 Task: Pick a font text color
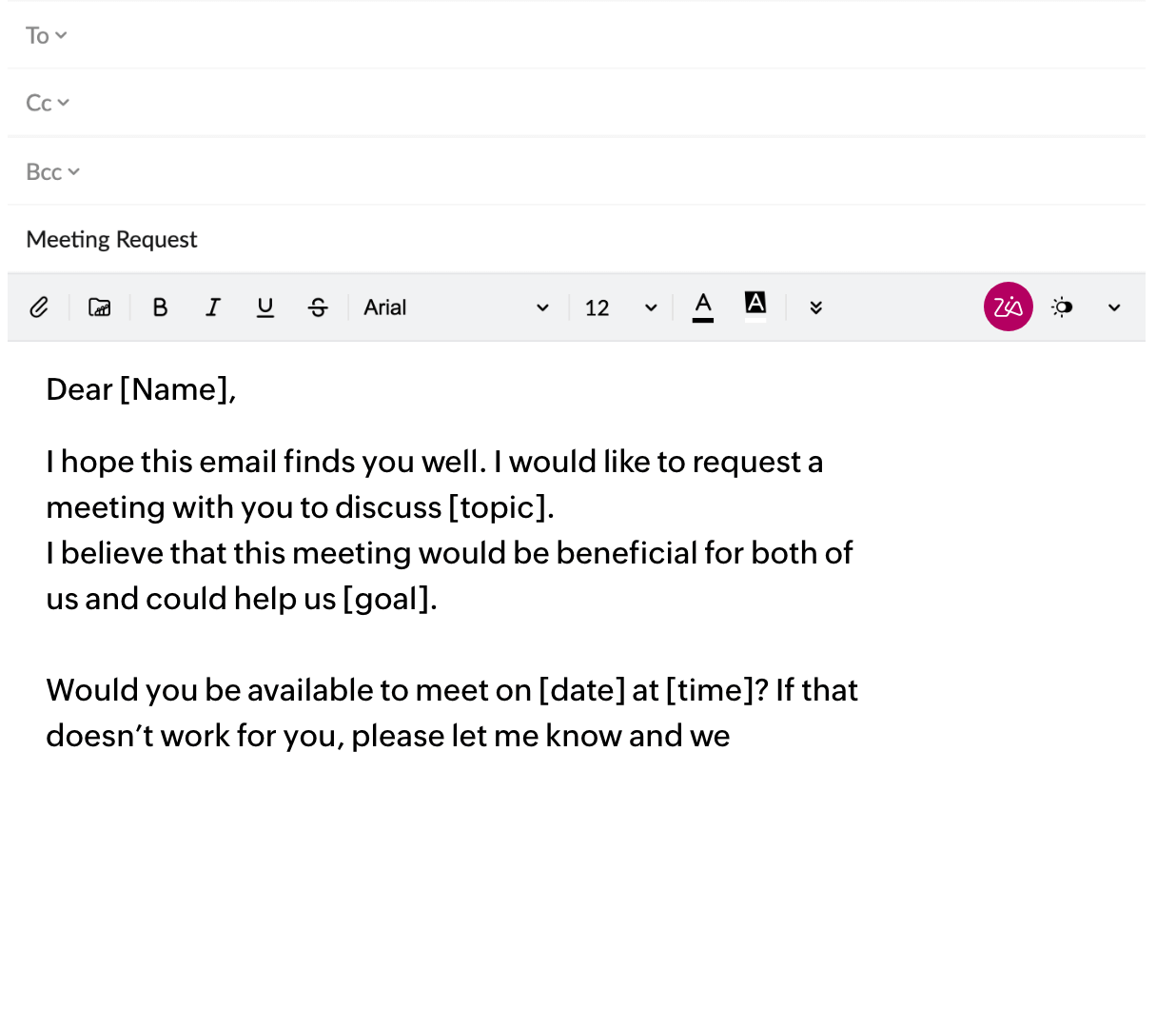click(x=703, y=307)
